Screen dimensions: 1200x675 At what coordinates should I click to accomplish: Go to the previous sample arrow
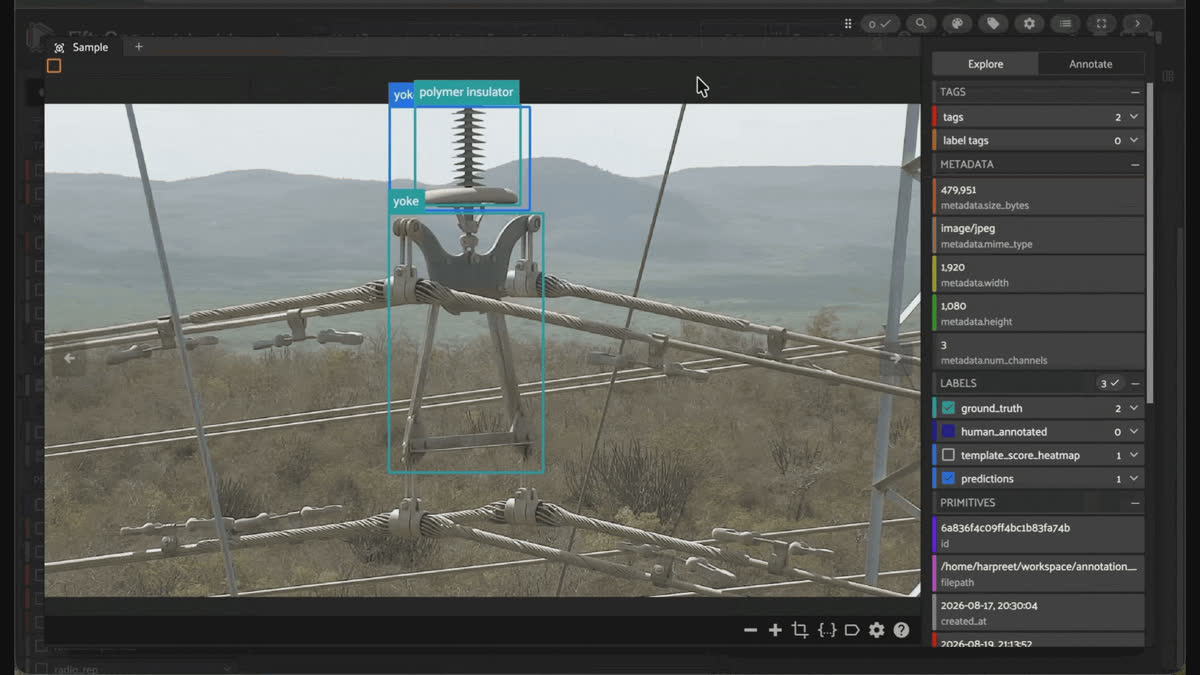click(x=69, y=358)
